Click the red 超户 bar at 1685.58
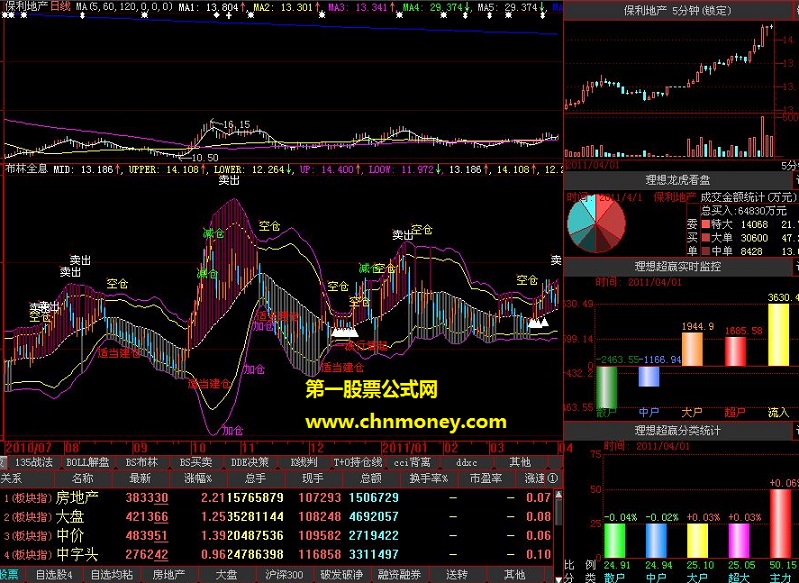The image size is (799, 583). point(735,351)
